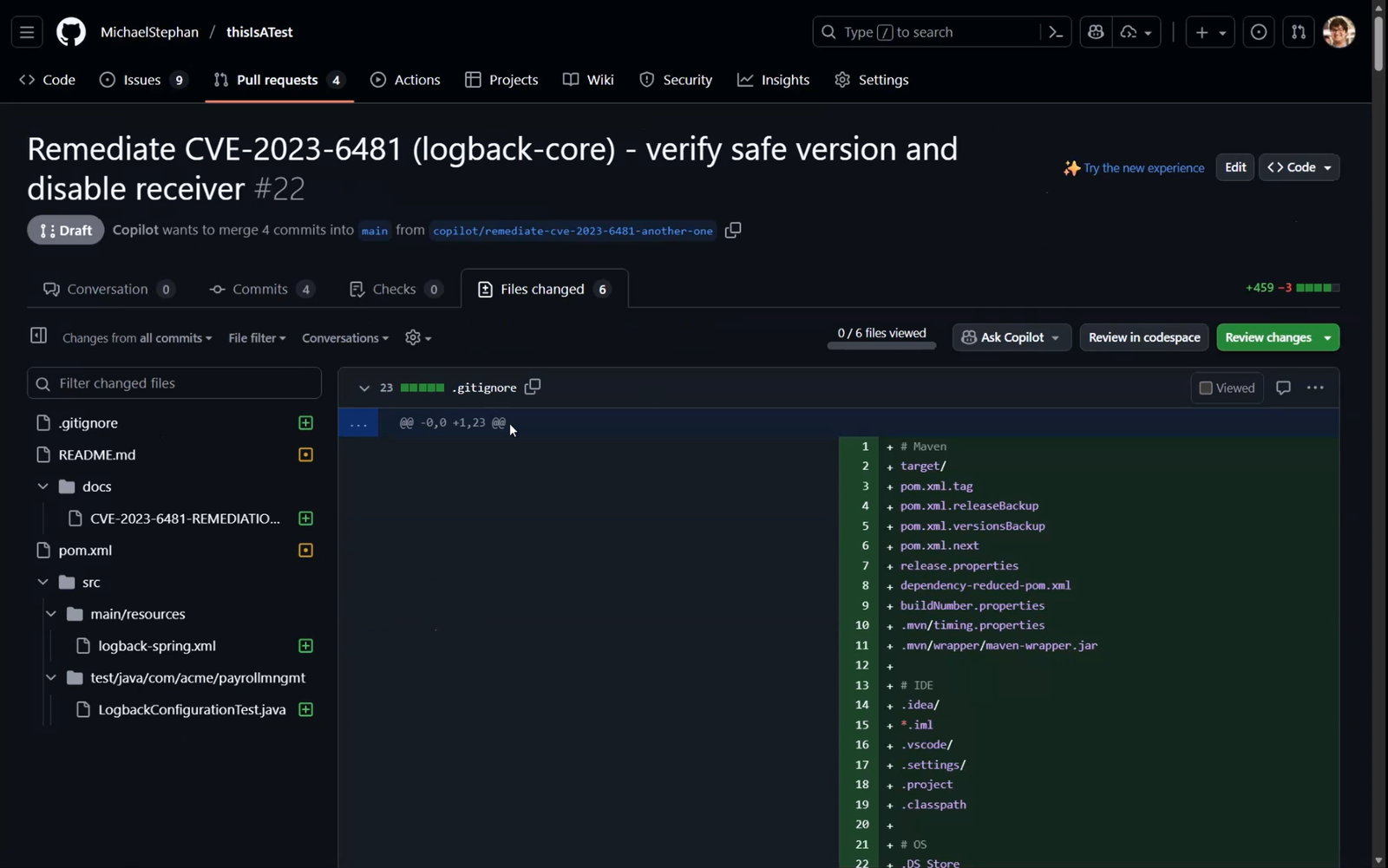Image resolution: width=1388 pixels, height=868 pixels.
Task: Open the Issues tab
Action: [143, 80]
